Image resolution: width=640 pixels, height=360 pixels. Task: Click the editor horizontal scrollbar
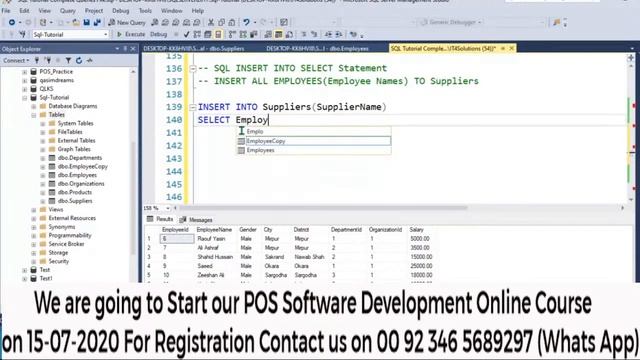(322, 208)
